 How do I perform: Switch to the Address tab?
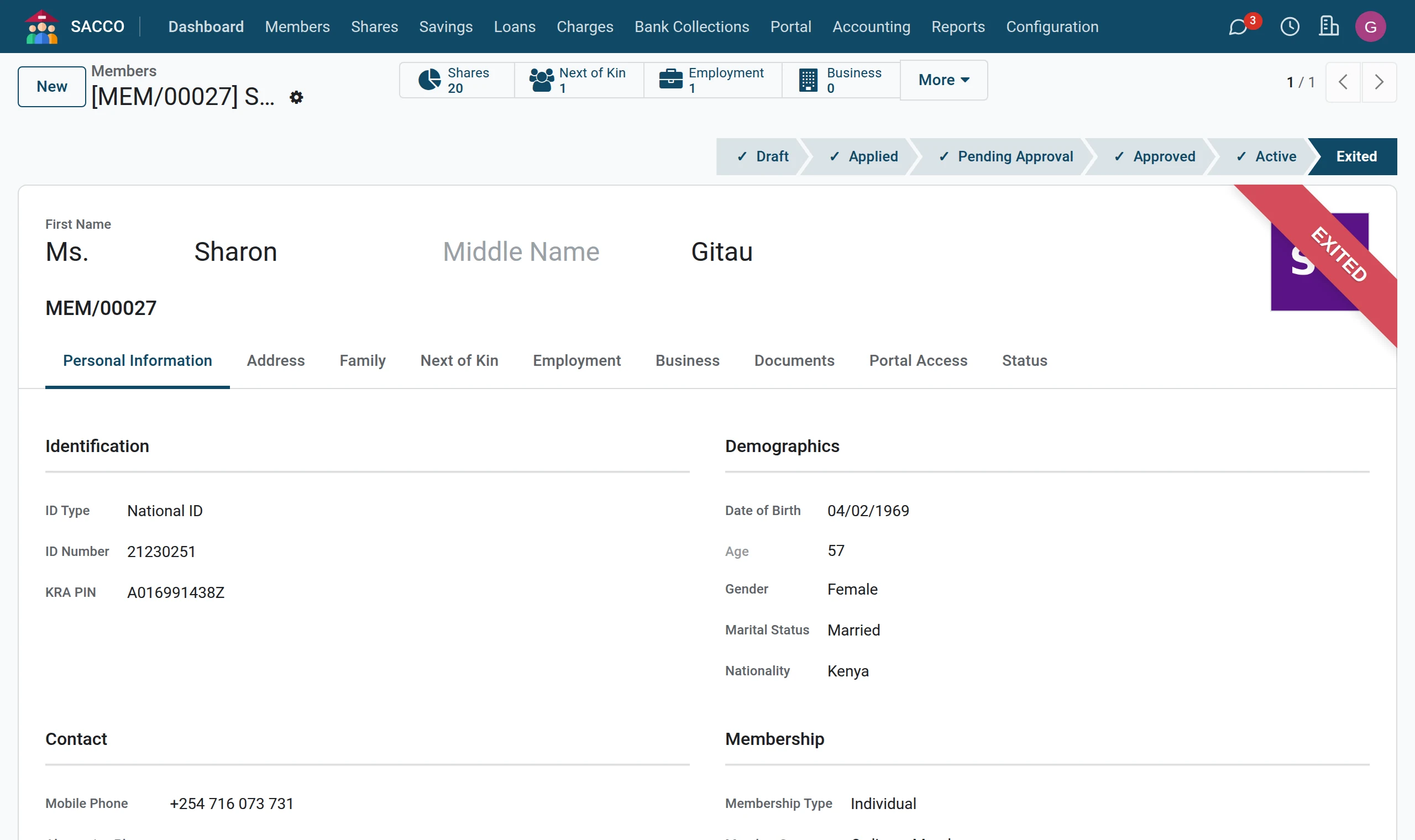tap(276, 360)
